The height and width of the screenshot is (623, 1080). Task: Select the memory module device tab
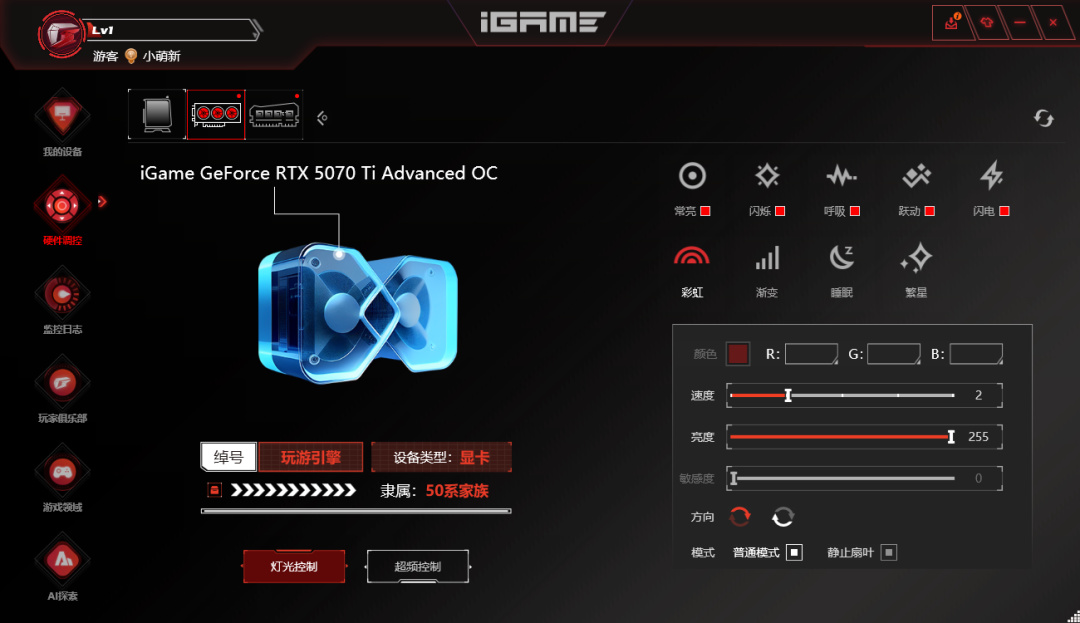click(274, 114)
